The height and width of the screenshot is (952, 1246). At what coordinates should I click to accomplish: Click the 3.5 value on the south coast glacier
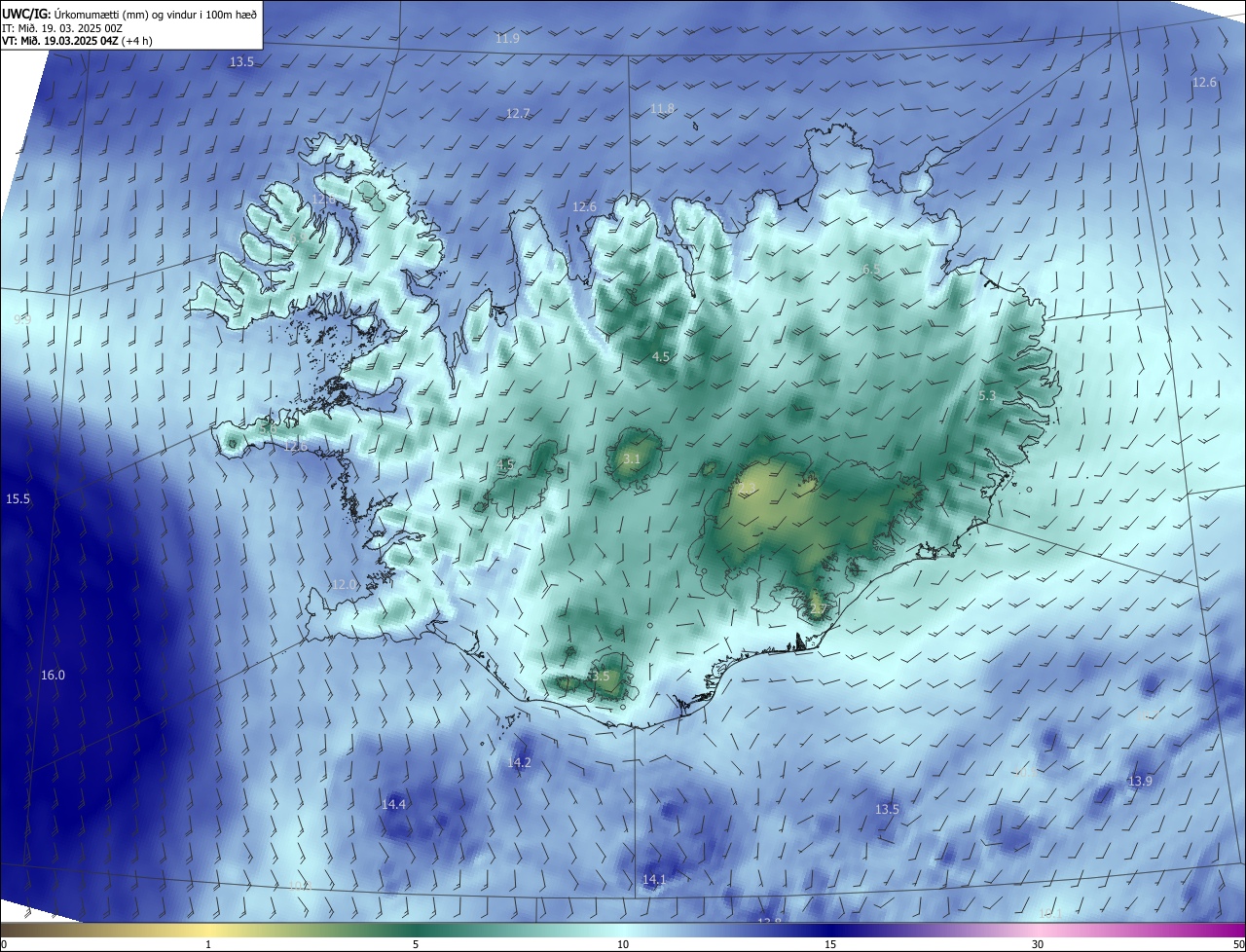point(600,677)
